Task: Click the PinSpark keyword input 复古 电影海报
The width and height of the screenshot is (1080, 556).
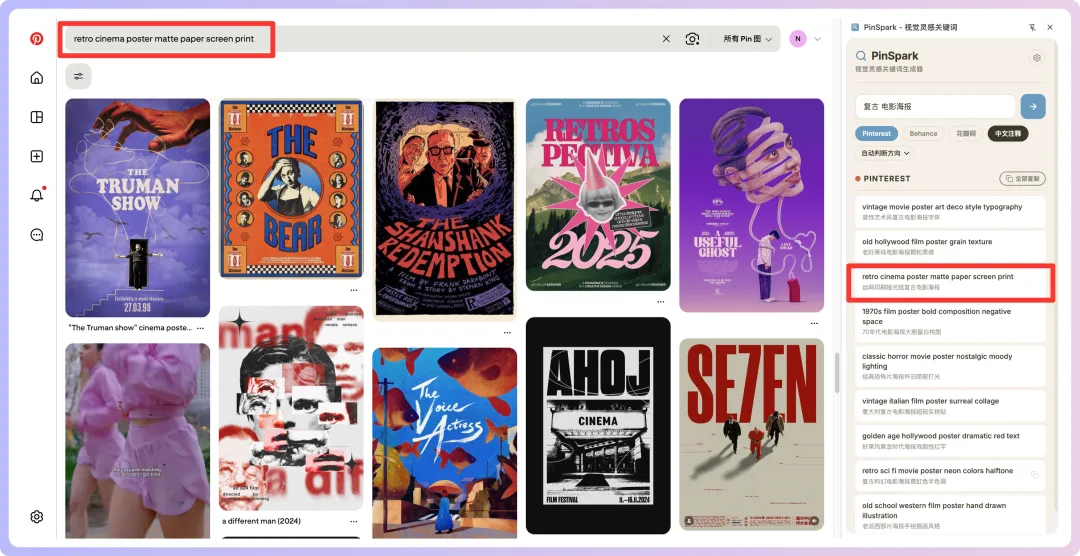Action: click(935, 107)
